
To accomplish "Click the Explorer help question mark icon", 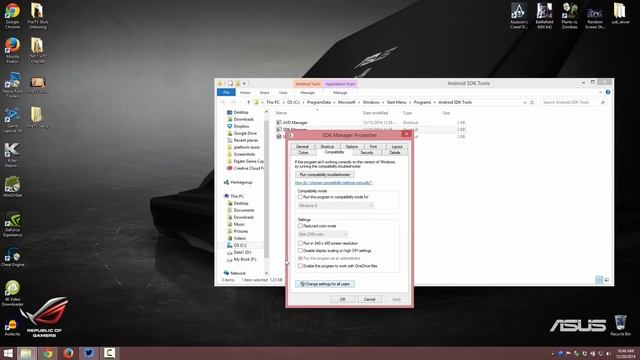I will coord(608,92).
